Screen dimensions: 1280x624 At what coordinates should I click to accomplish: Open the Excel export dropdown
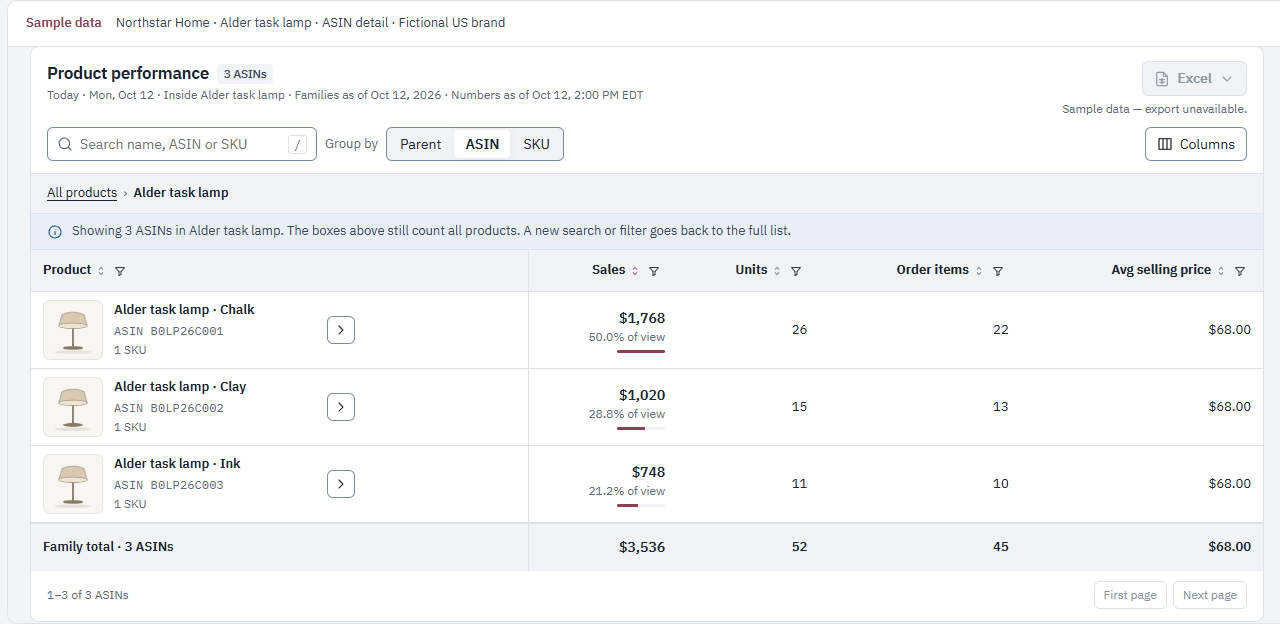tap(1194, 78)
